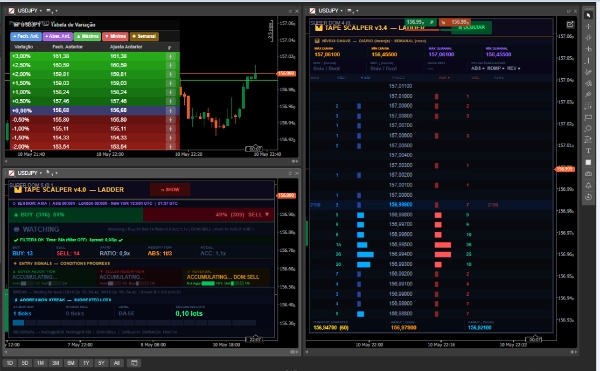Image resolution: width=600 pixels, height=371 pixels.
Task: Click the USDJPY symbol logo in bottom-left panel
Action: point(11,173)
